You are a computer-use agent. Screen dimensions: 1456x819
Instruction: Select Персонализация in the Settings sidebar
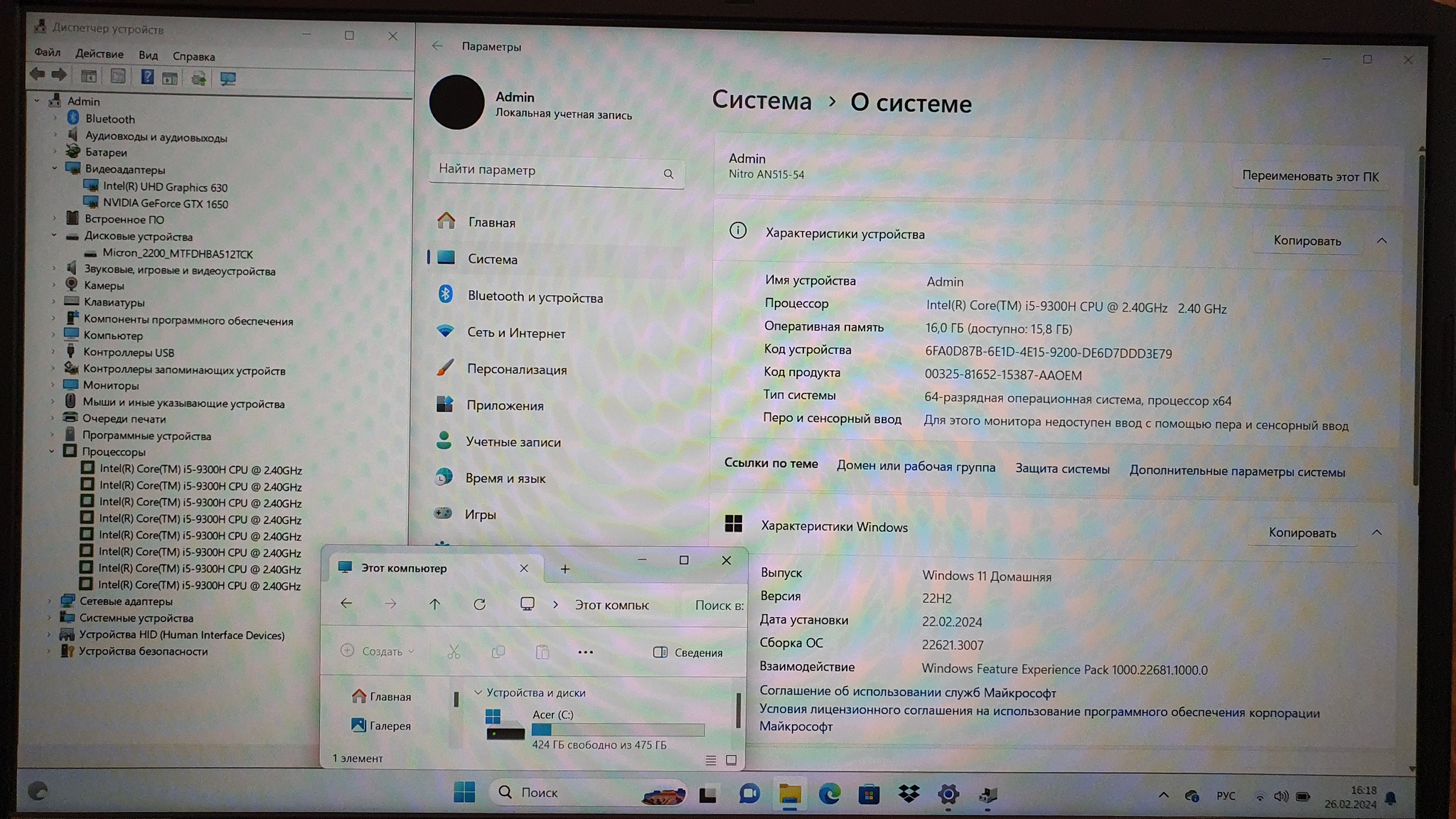click(x=516, y=370)
